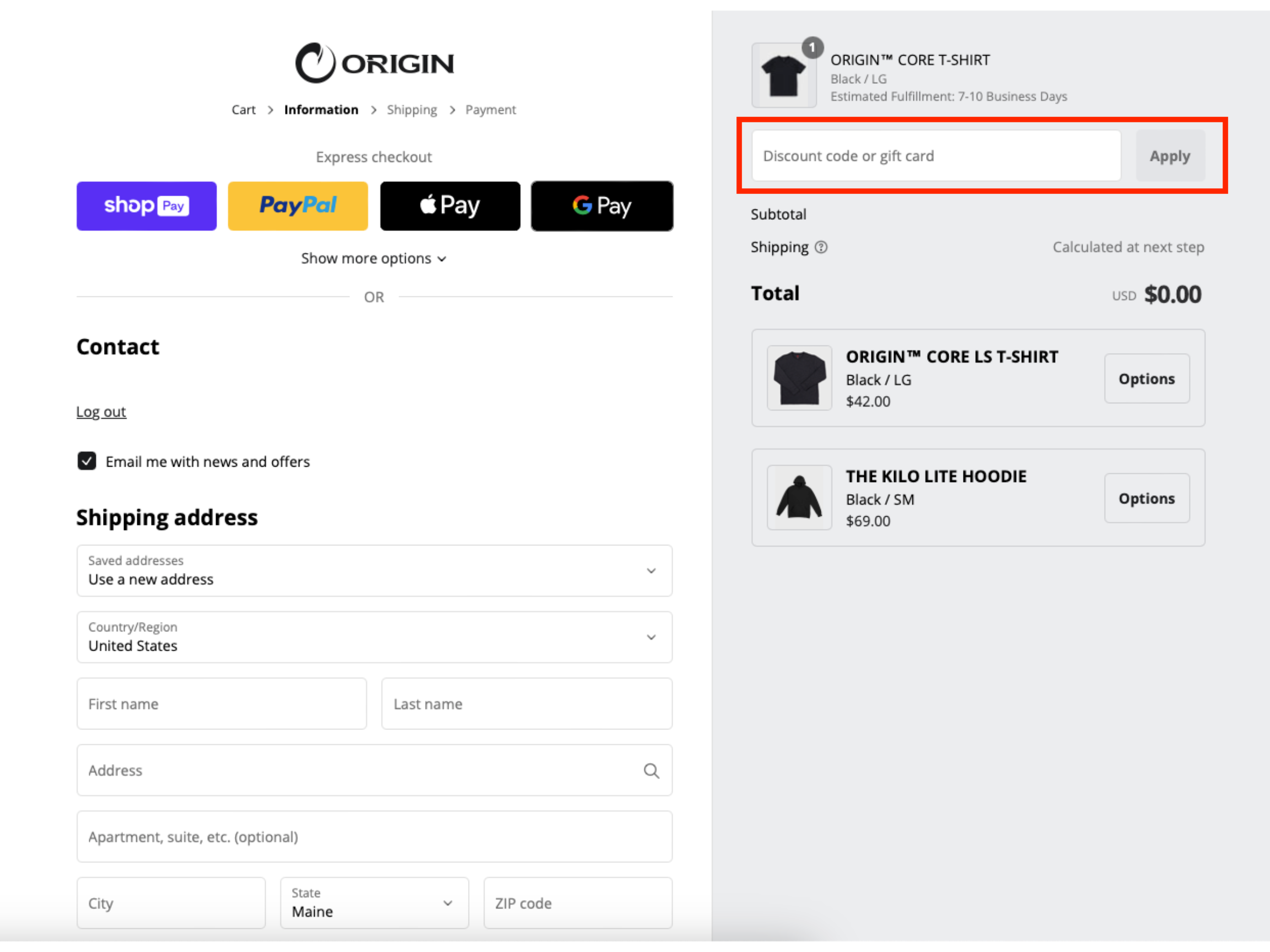Click the ORIGIN™ CORE T-SHIRT title
Screen dimensions: 1270x952
(x=910, y=59)
